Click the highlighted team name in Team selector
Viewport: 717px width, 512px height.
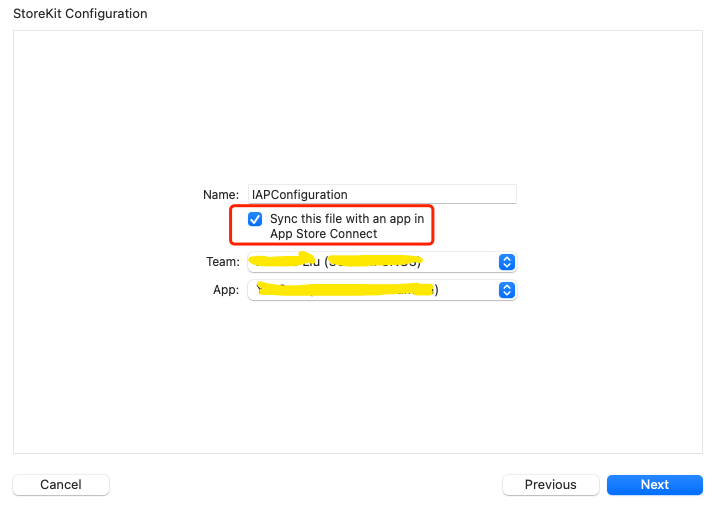335,262
